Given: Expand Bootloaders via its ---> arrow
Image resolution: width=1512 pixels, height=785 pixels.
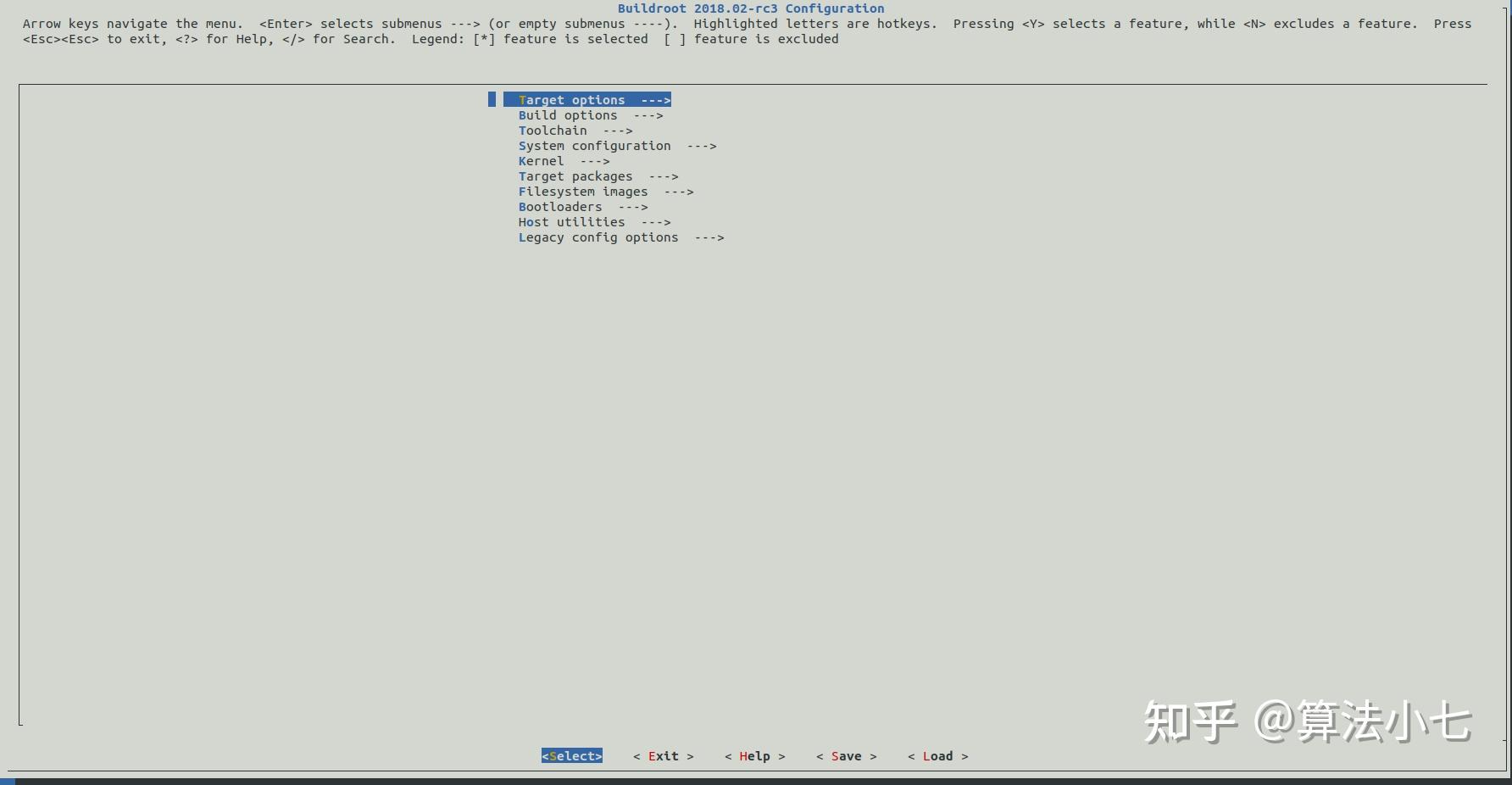Looking at the screenshot, I should tap(633, 206).
